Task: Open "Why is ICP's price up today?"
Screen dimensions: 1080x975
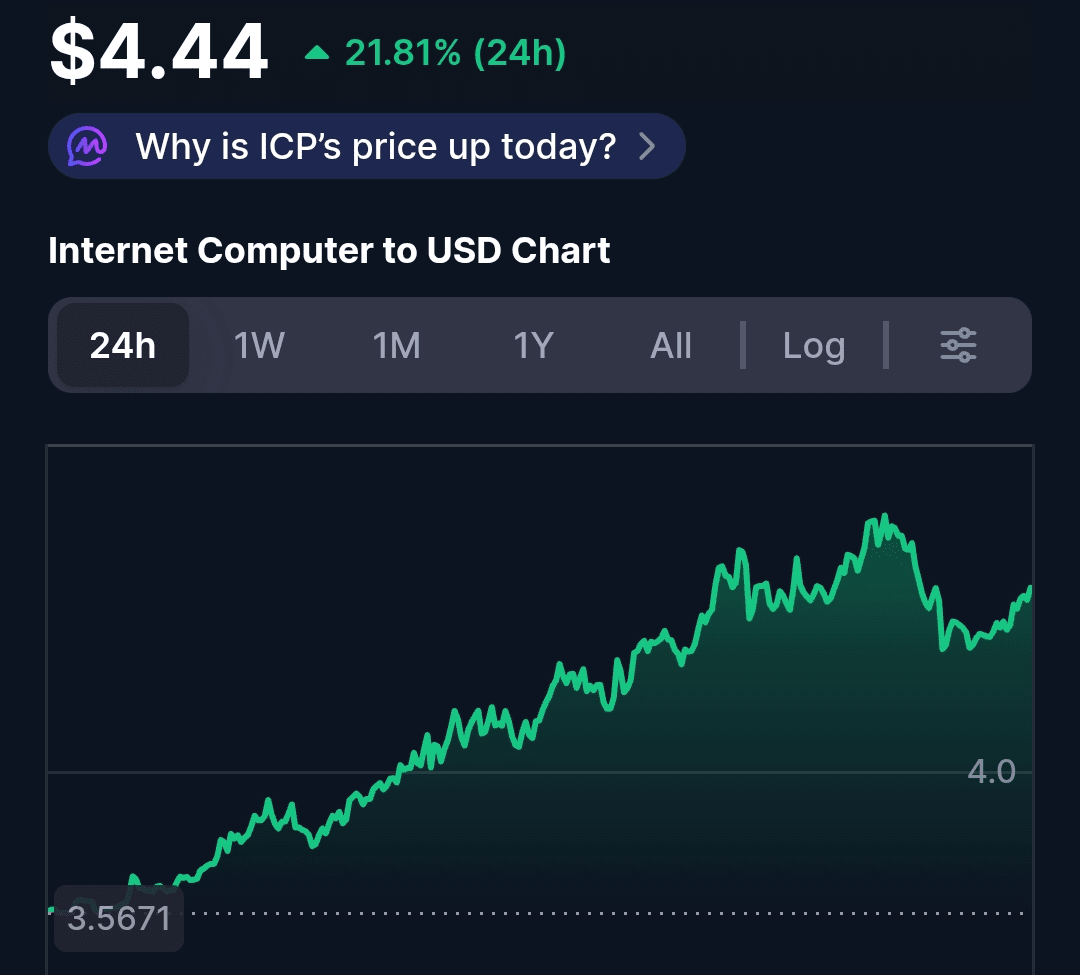Action: tap(375, 147)
